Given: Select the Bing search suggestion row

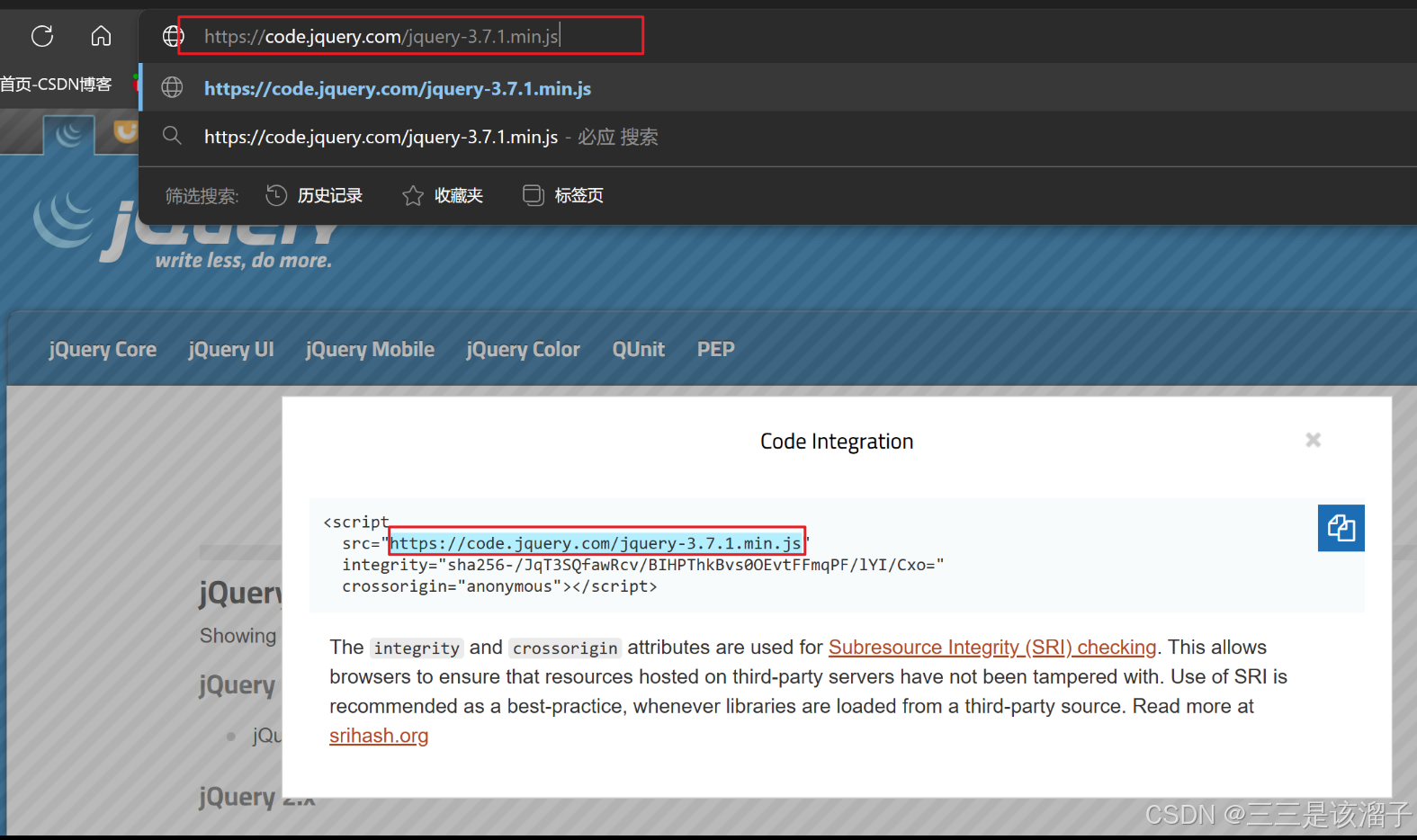Looking at the screenshot, I should pyautogui.click(x=778, y=137).
